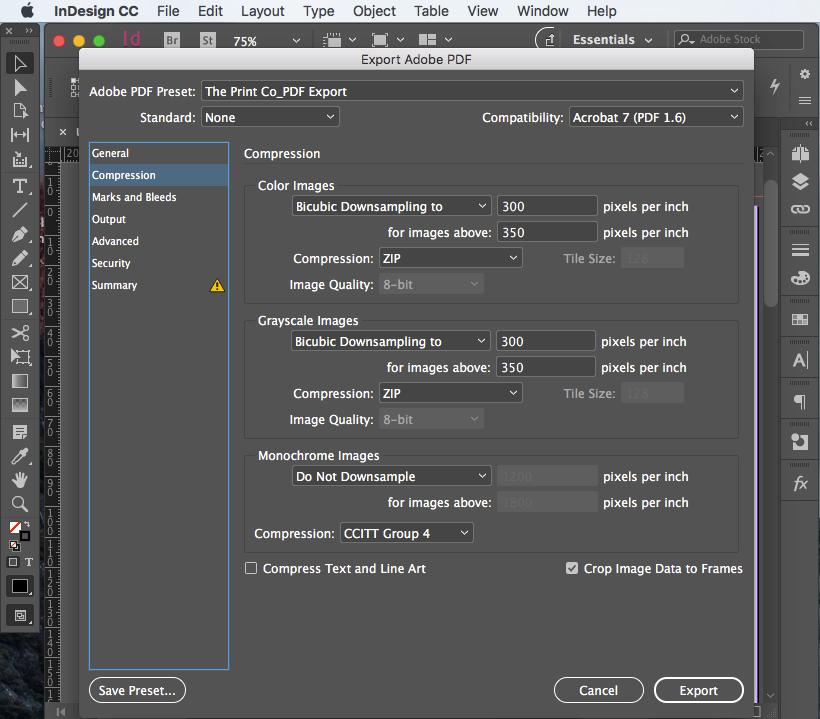This screenshot has height=719, width=820.
Task: Open CCITT Group 4 compression dropdown
Action: [x=406, y=533]
